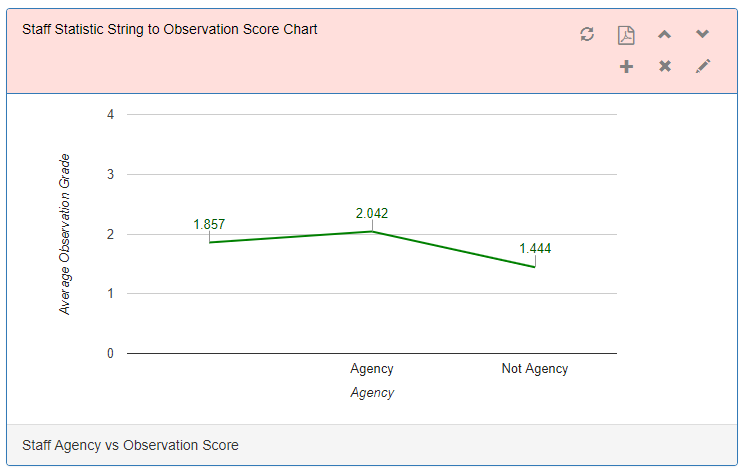Click the chevron up icon in header
This screenshot has width=748, height=475.
pyautogui.click(x=664, y=35)
